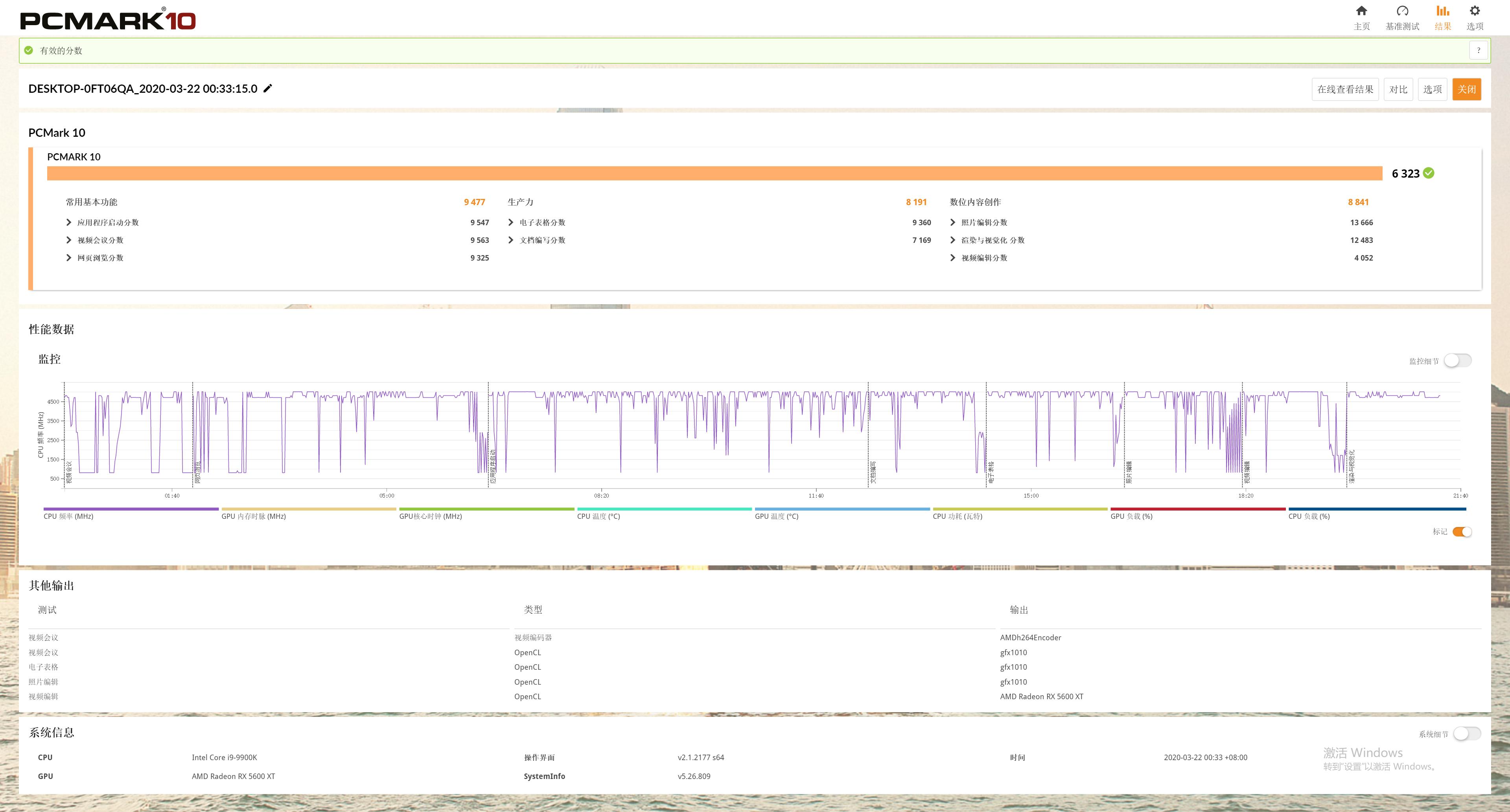
Task: Click the question mark help icon
Action: (1479, 50)
